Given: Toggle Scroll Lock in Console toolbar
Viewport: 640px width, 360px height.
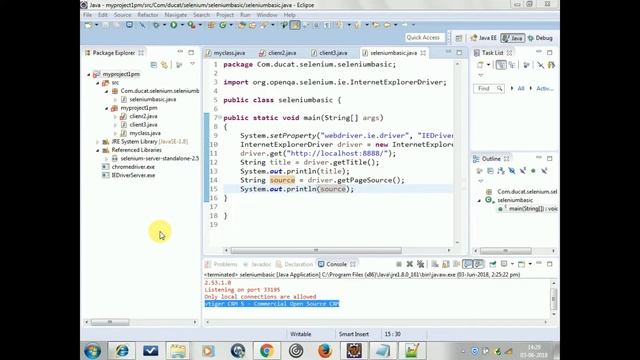Looking at the screenshot, I should coord(445,264).
